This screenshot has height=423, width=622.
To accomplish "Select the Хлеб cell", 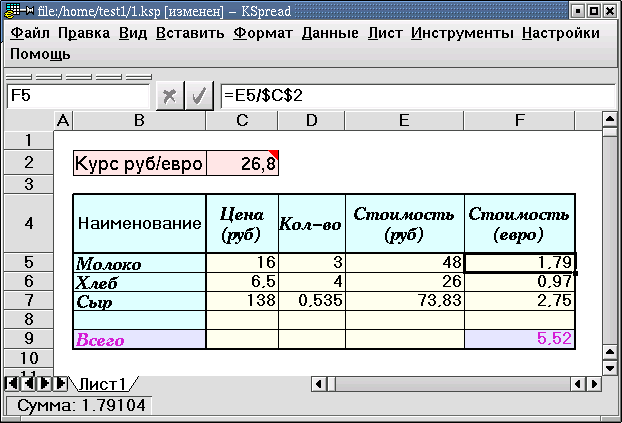I will pos(140,282).
